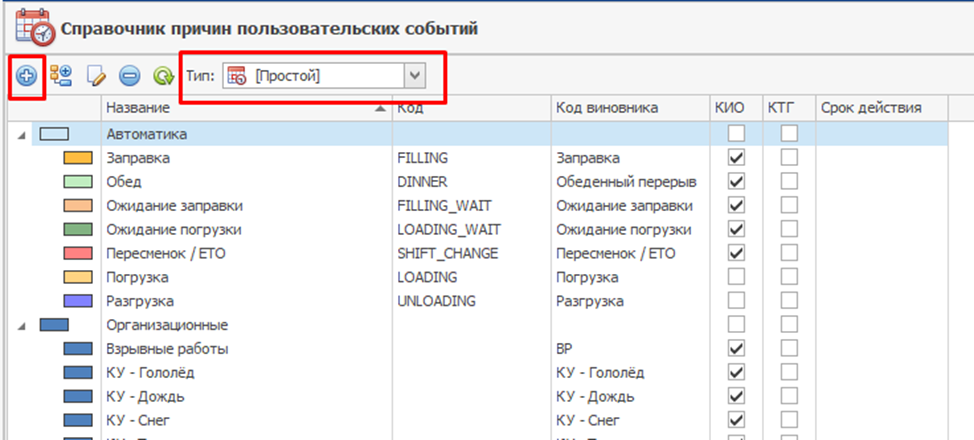The width and height of the screenshot is (974, 440).
Task: Click the event type icon inside the Тип combo box
Action: click(x=237, y=76)
